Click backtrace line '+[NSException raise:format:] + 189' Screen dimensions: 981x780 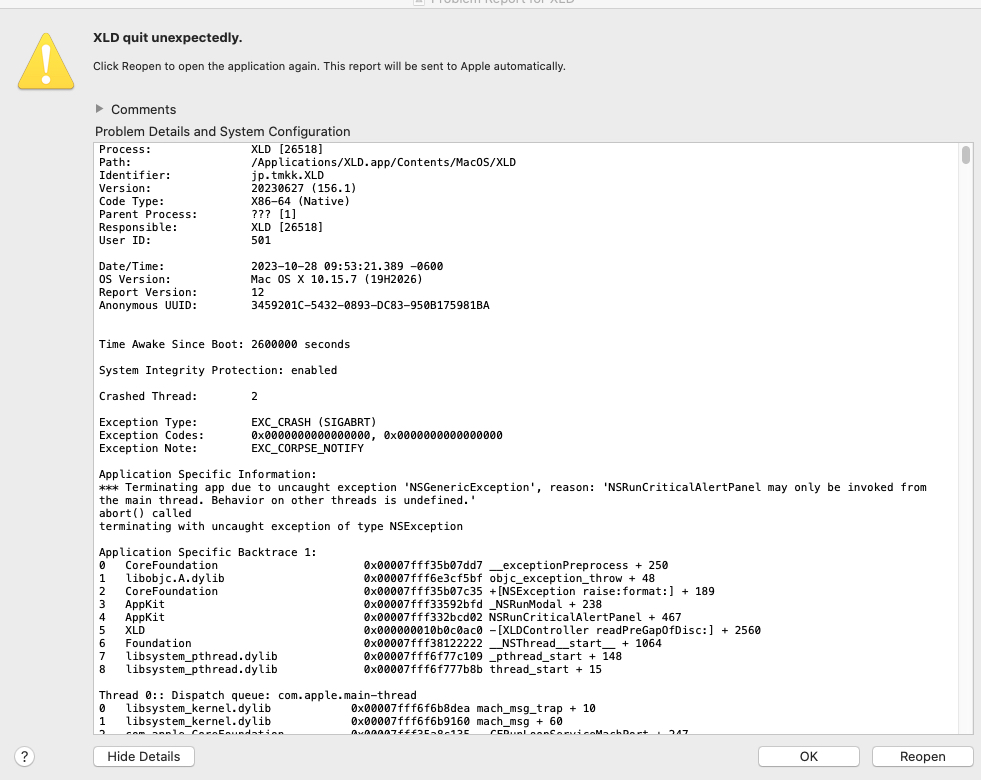pos(407,592)
